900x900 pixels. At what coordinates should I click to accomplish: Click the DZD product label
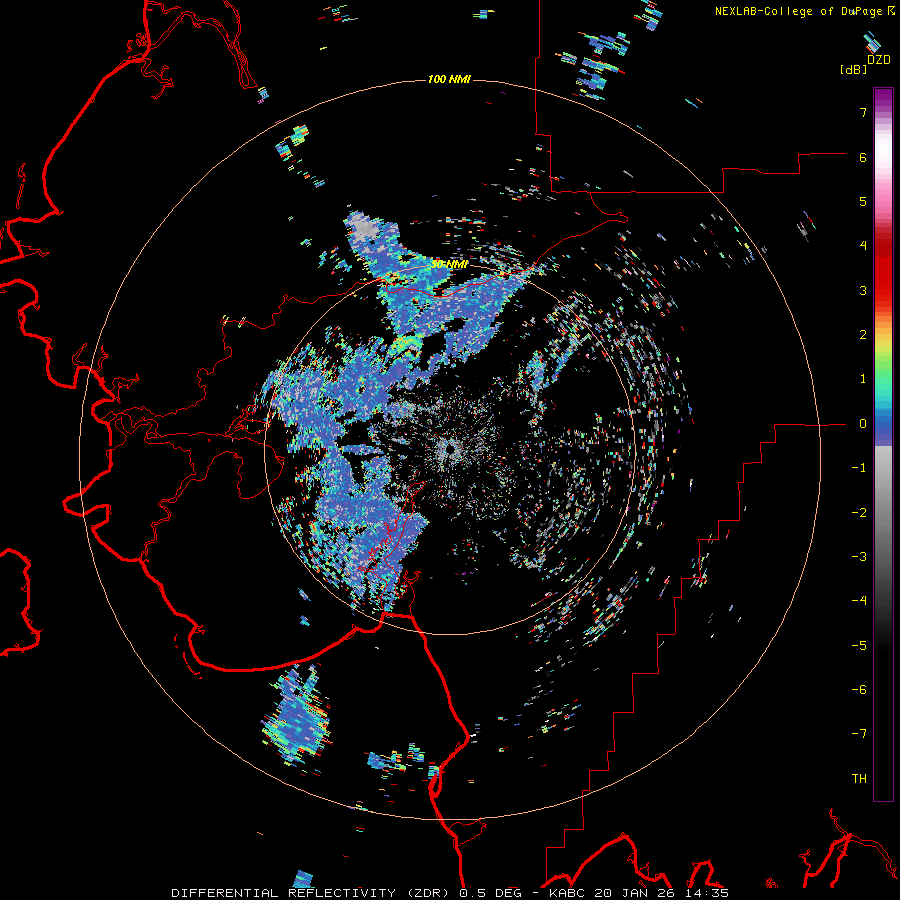coord(878,60)
